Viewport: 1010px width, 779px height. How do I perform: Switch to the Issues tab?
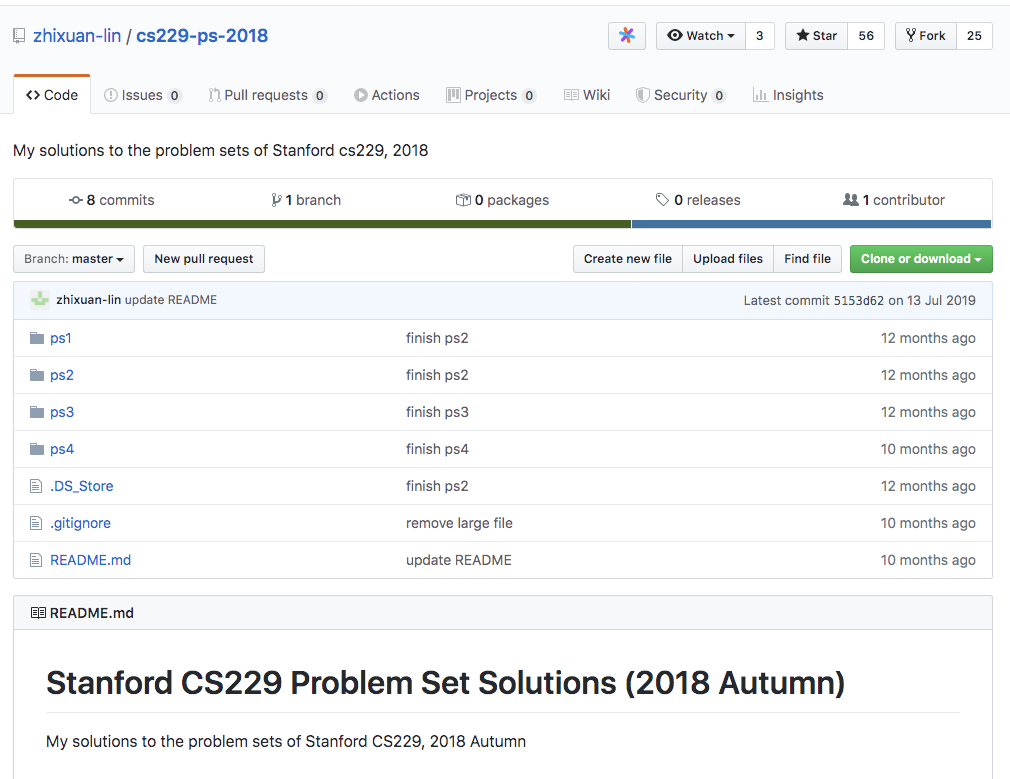(142, 95)
